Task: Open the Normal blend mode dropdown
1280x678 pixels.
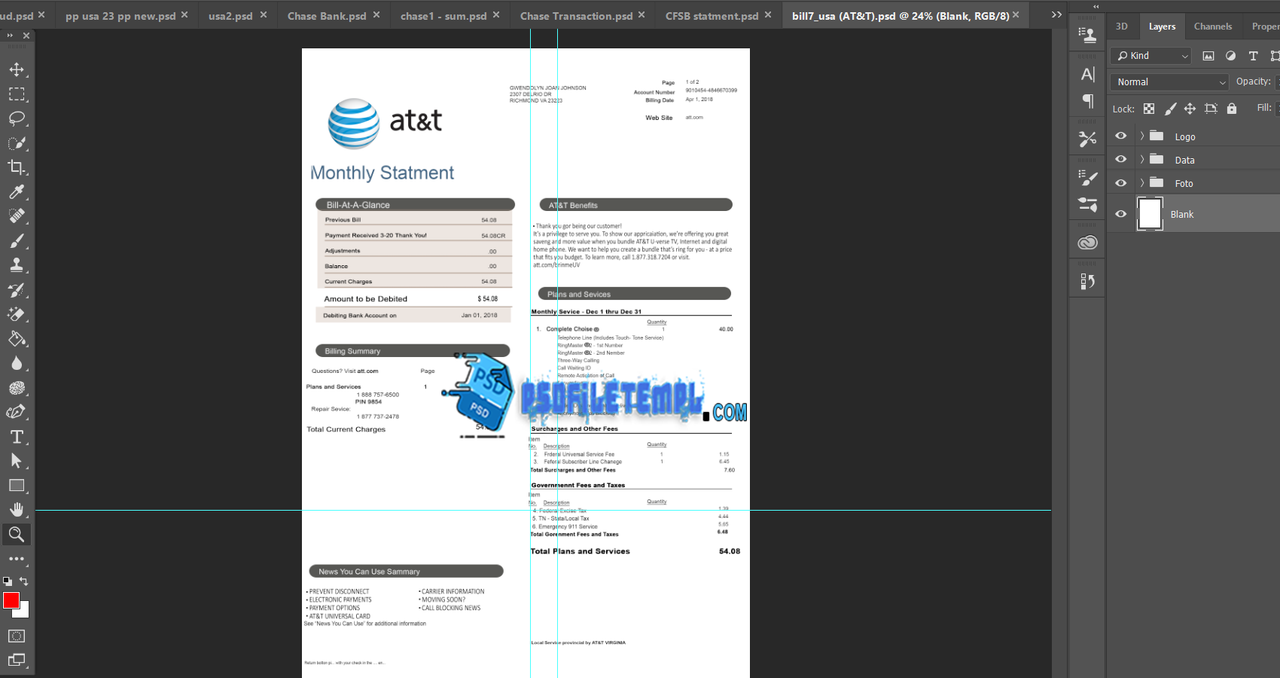Action: tap(1169, 82)
